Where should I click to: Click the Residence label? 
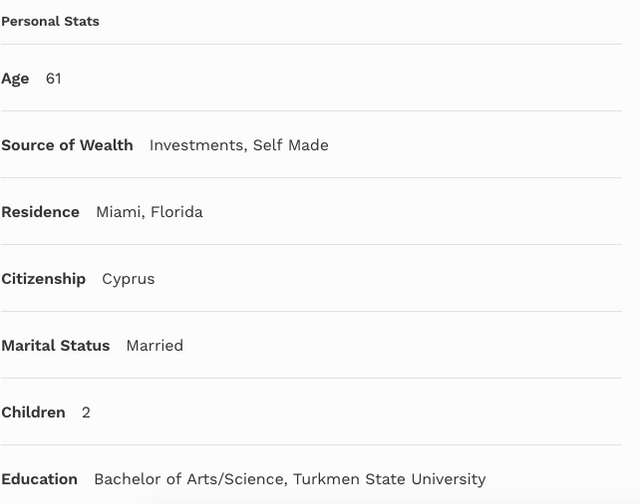40,212
